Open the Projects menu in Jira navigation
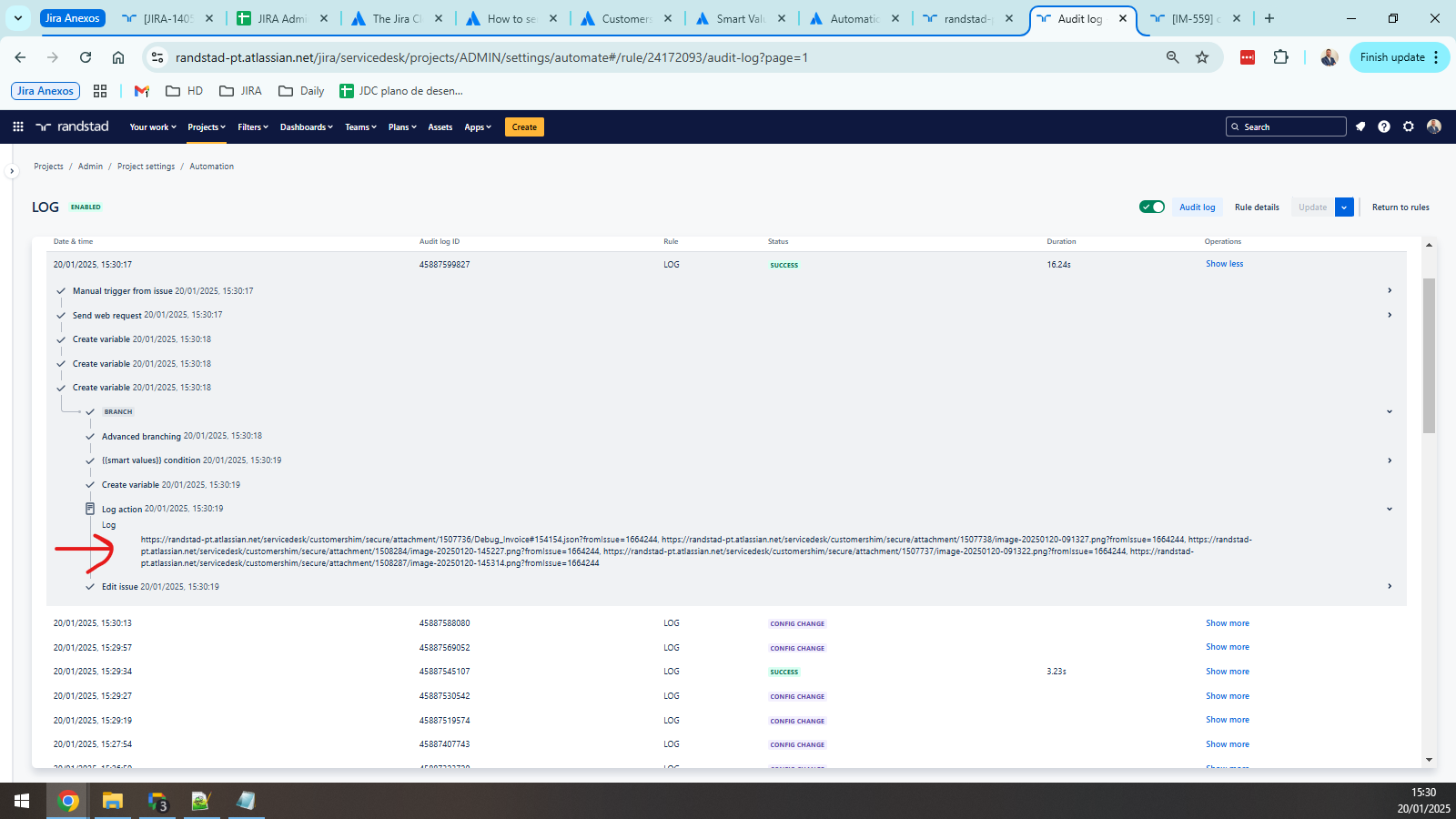Viewport: 1456px width, 819px height. tap(207, 127)
